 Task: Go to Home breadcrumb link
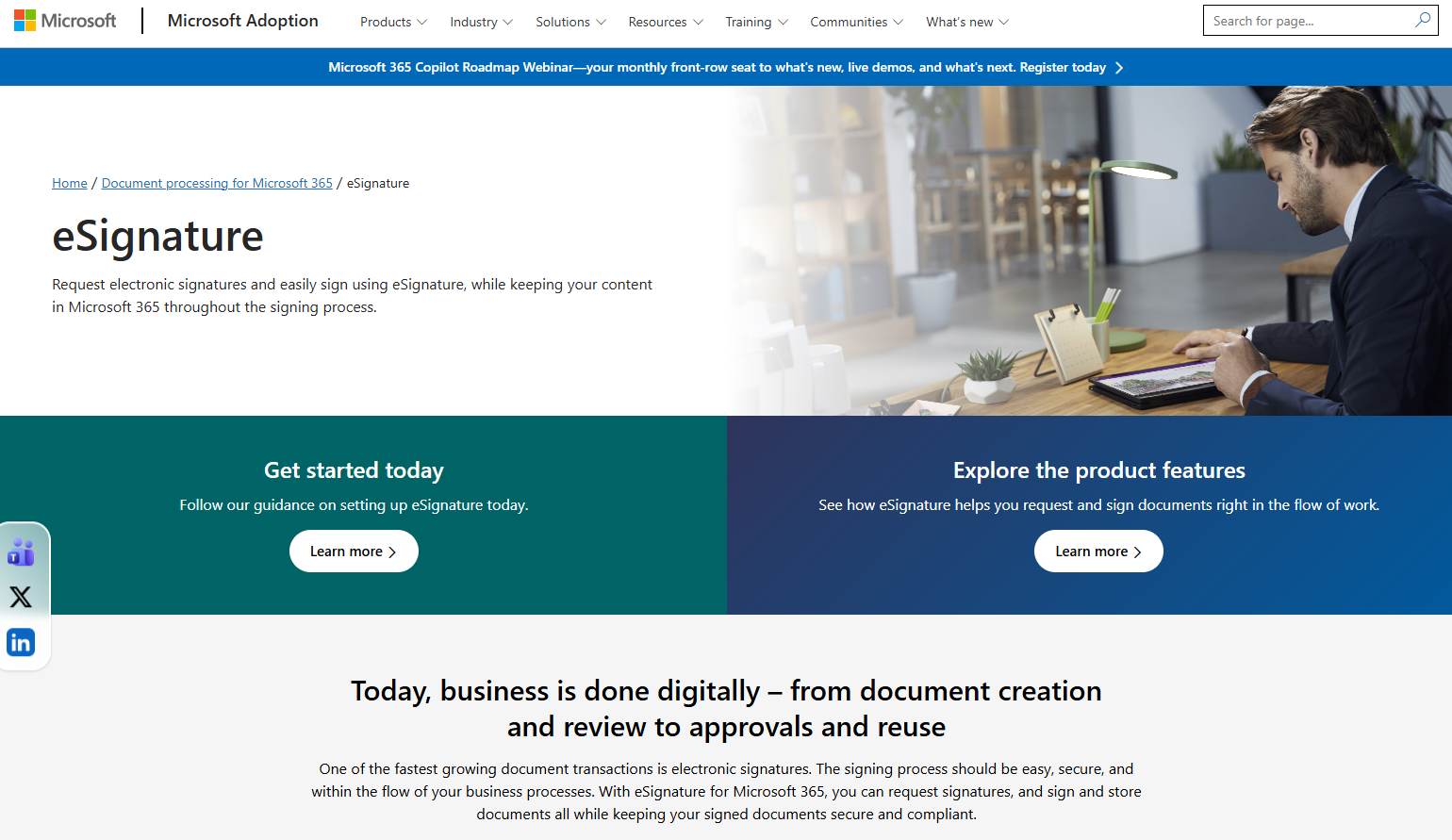point(70,183)
